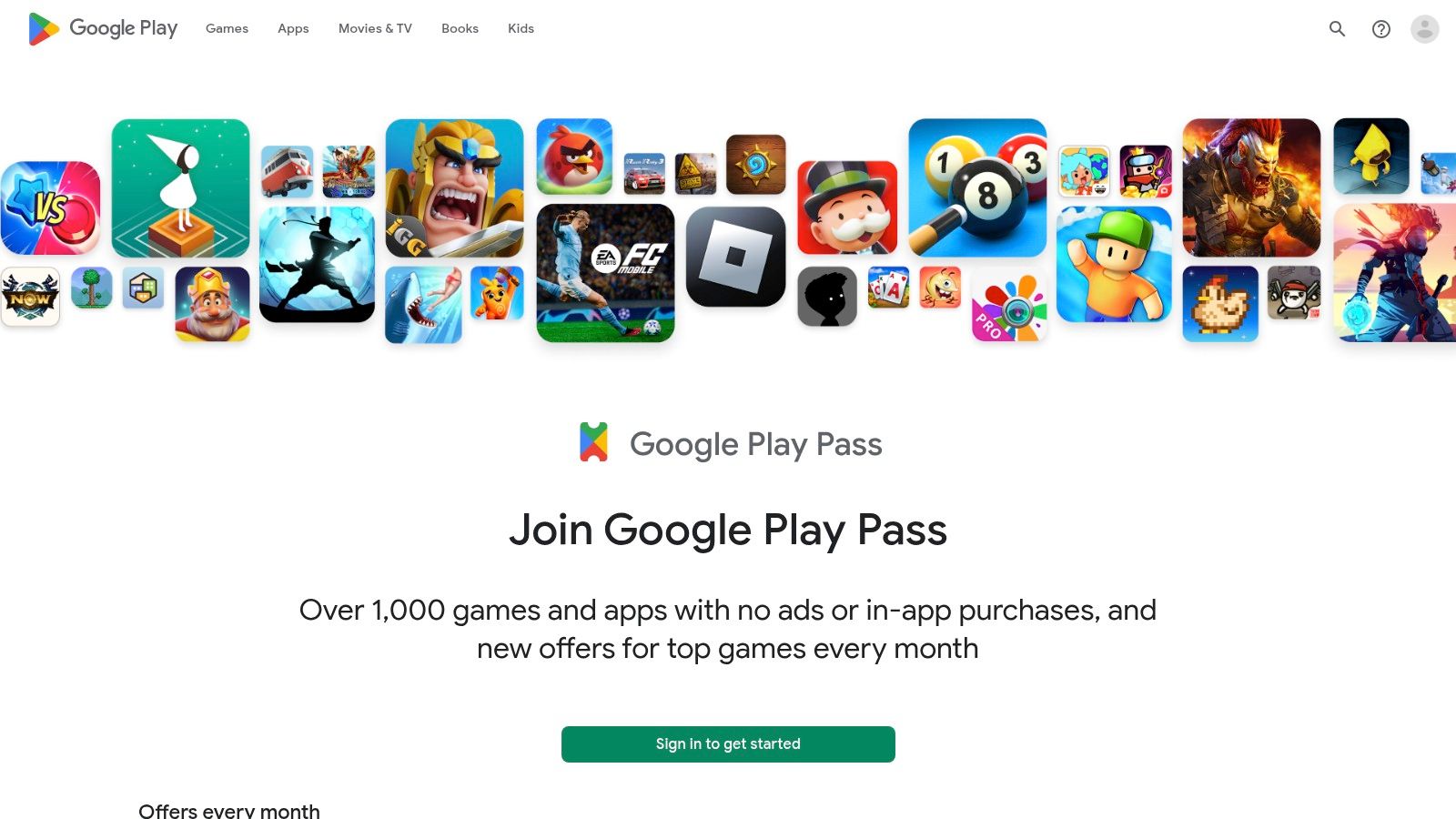Screen dimensions: 1456x819
Task: Open the Stumble Guys green cap icon
Action: tap(1115, 264)
